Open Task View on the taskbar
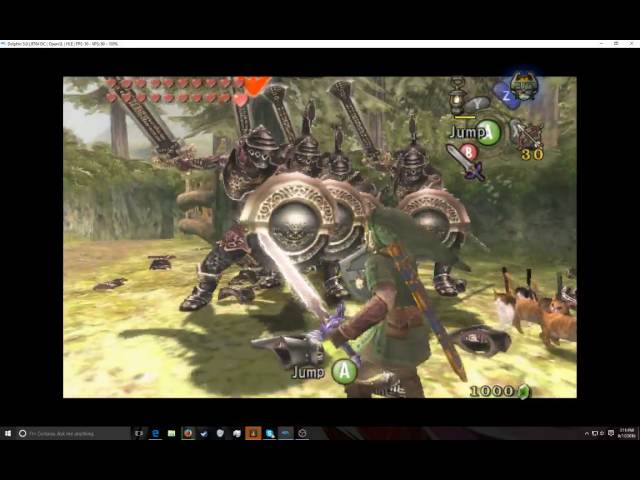Screen dimensions: 640x480 [139, 433]
